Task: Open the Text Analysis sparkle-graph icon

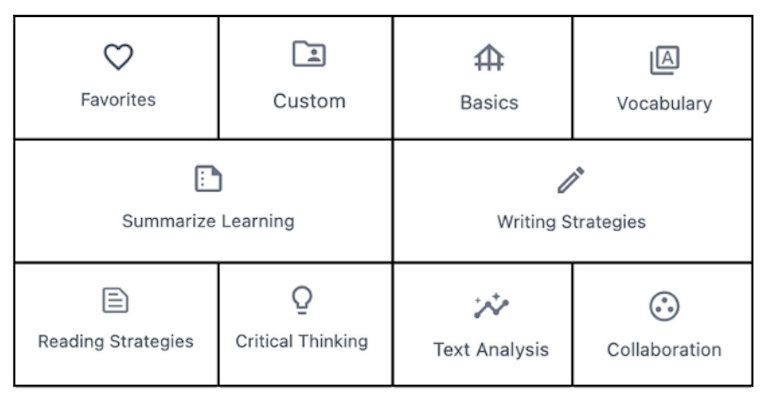Action: click(491, 306)
